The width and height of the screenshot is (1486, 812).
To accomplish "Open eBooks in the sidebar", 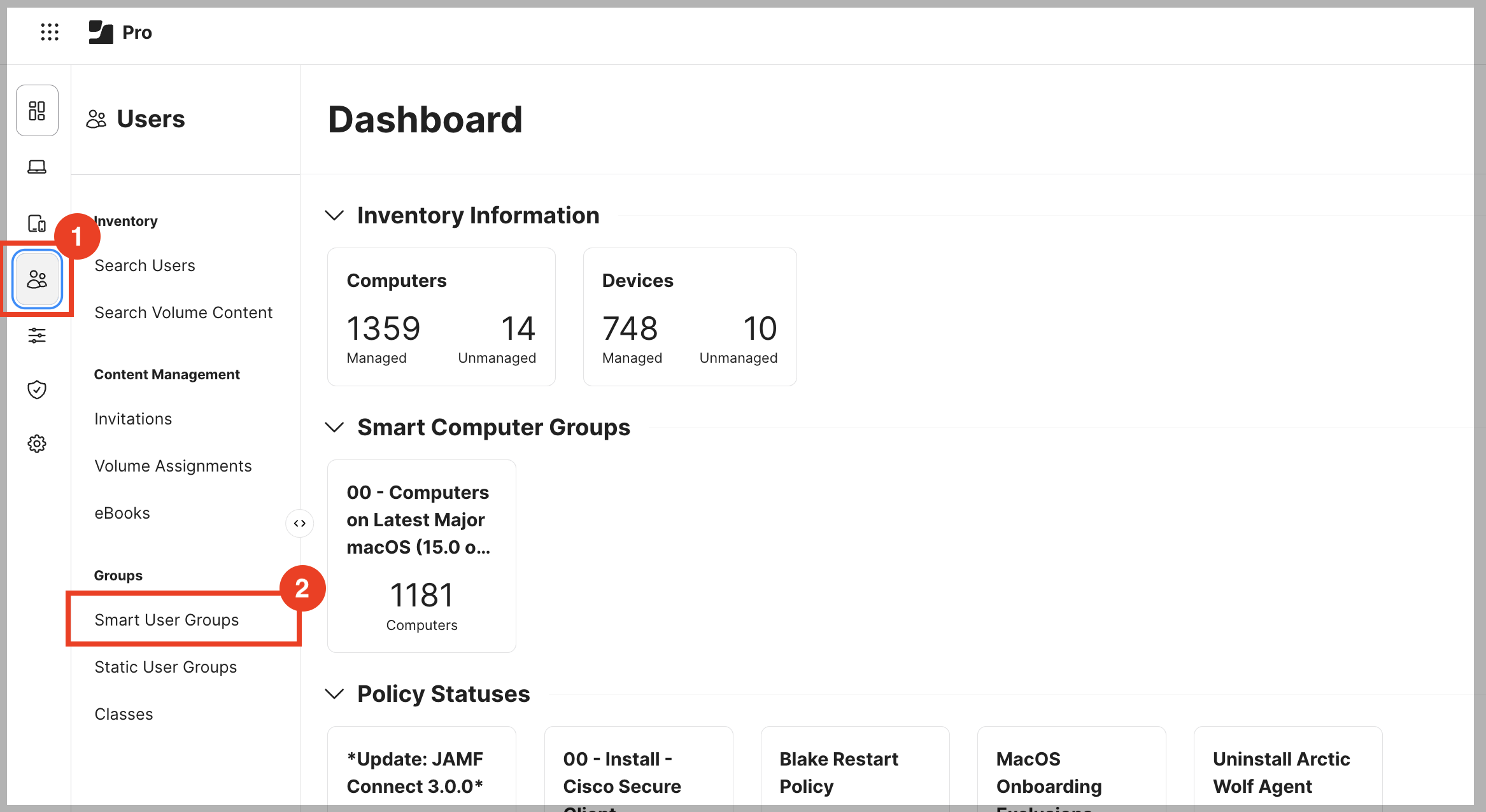I will click(122, 513).
